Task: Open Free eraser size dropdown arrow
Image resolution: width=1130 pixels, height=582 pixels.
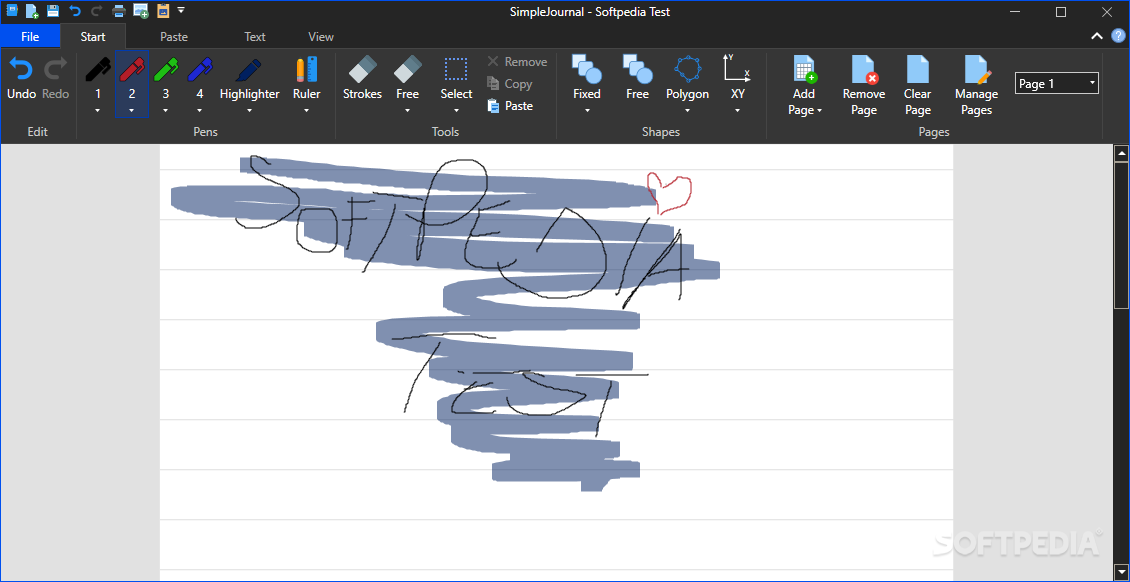Action: (407, 111)
